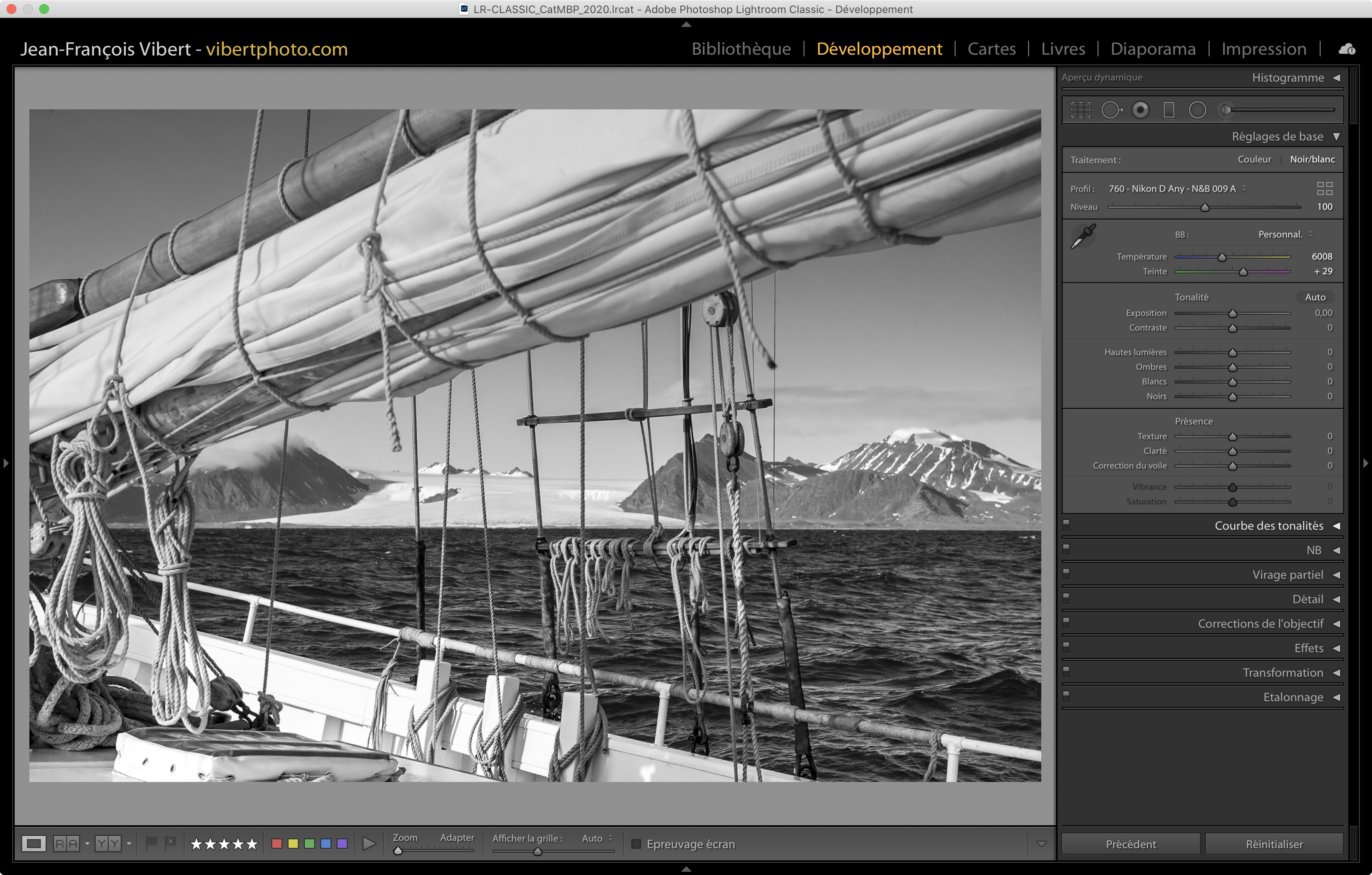
Task: Select the Radial filter tool
Action: click(x=1197, y=110)
